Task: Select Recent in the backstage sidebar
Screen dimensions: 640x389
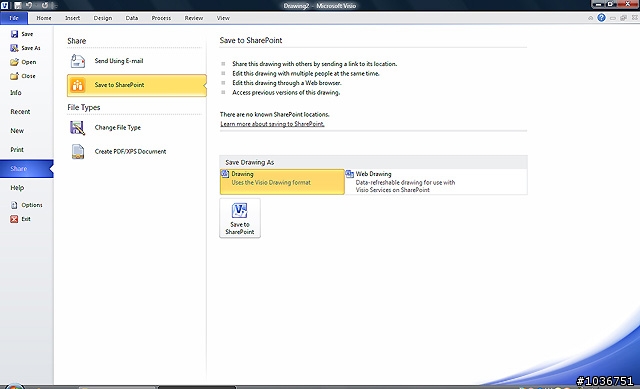Action: [x=20, y=111]
